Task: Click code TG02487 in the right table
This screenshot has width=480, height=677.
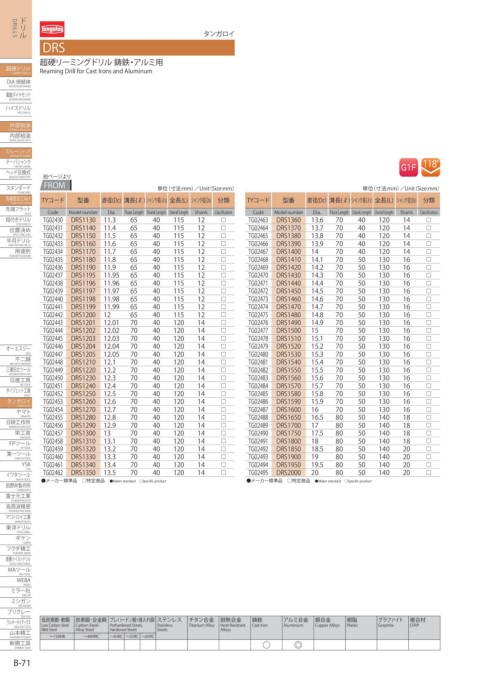Action: pyautogui.click(x=258, y=410)
